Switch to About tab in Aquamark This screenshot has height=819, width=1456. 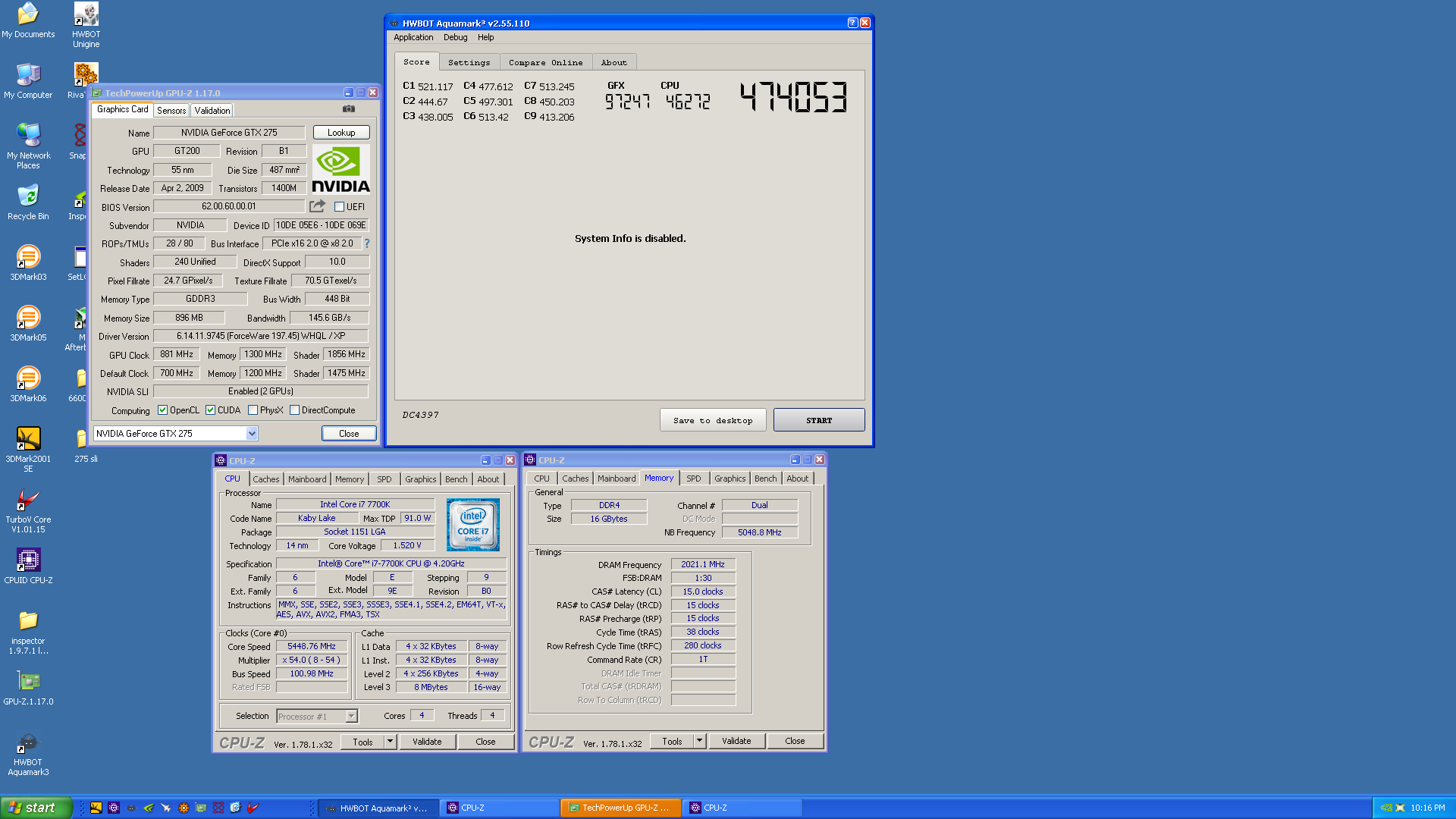click(x=613, y=62)
